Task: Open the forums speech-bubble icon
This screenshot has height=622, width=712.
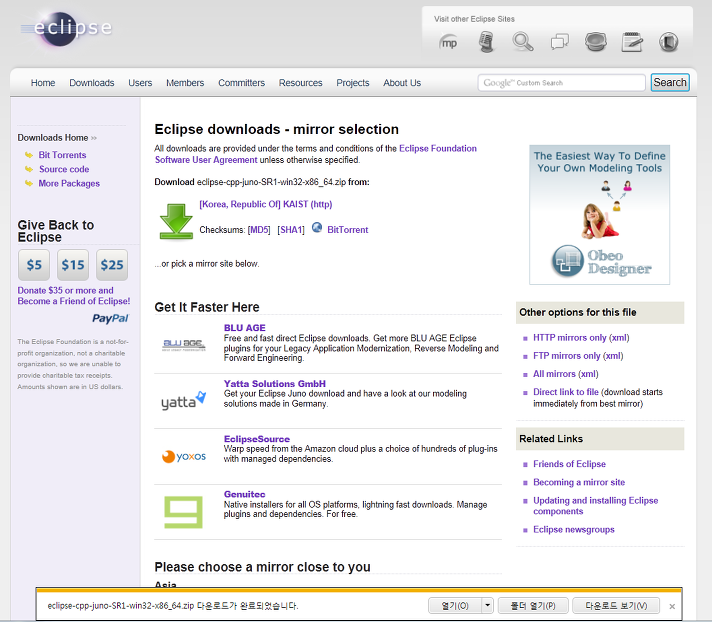Action: pos(559,42)
